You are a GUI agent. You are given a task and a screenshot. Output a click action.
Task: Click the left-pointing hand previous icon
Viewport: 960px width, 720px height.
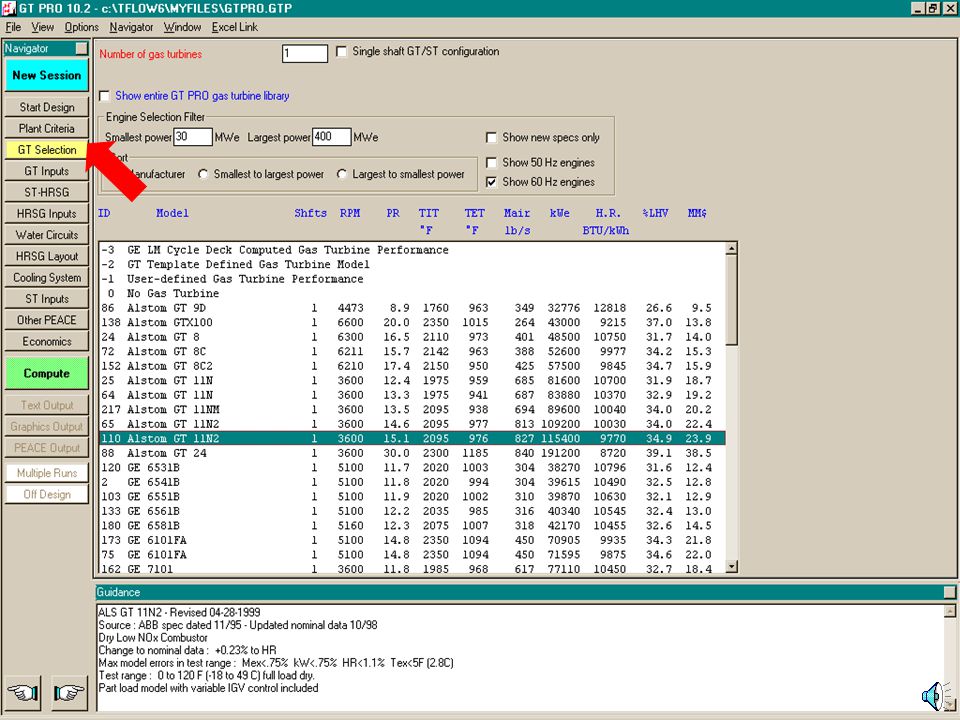[23, 692]
